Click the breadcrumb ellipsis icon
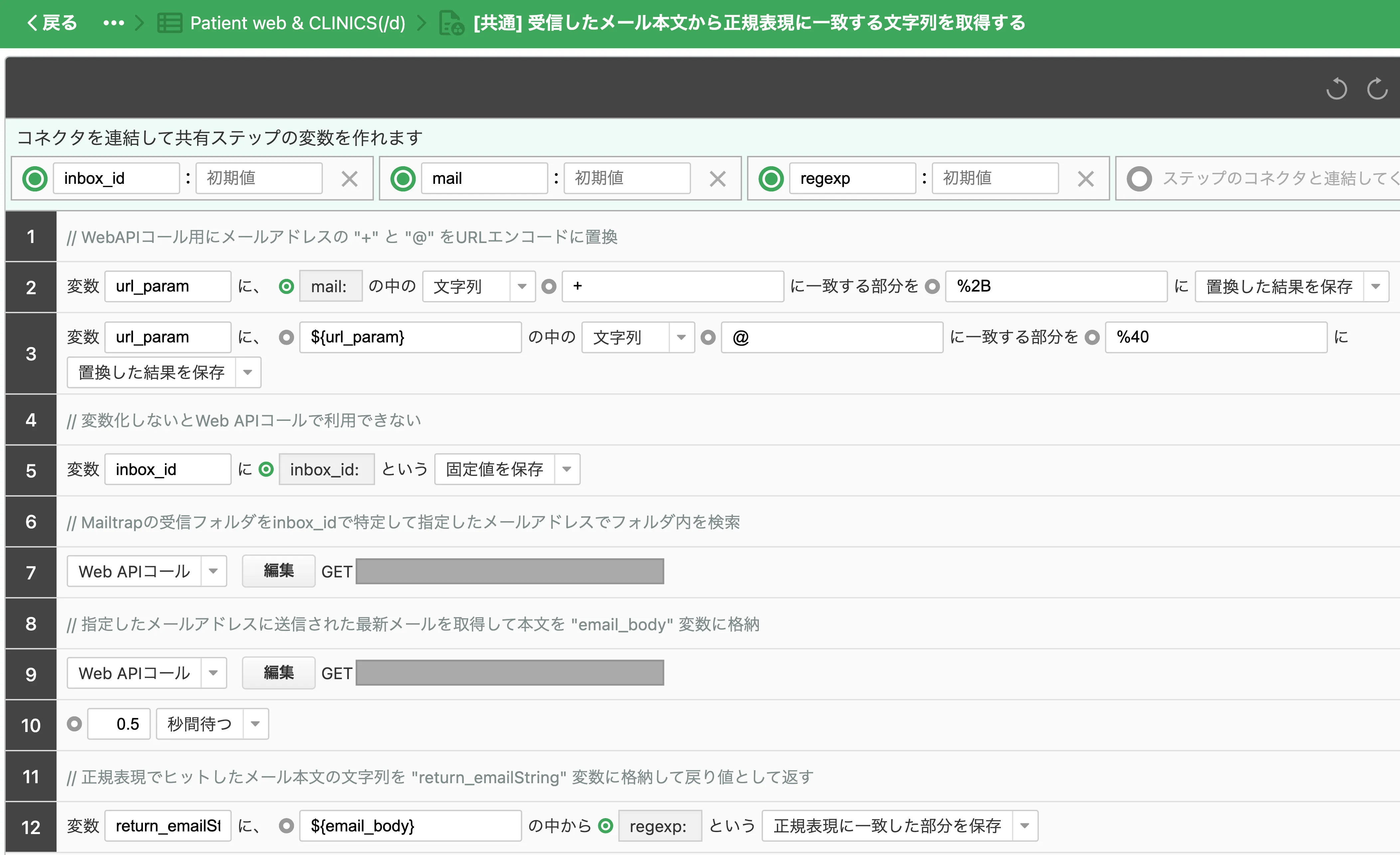The height and width of the screenshot is (855, 1400). click(x=114, y=23)
